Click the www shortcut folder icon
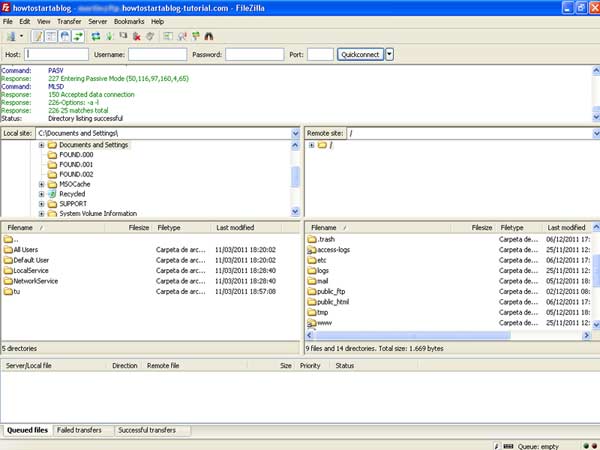Screen dimensions: 600x450 click(312, 323)
